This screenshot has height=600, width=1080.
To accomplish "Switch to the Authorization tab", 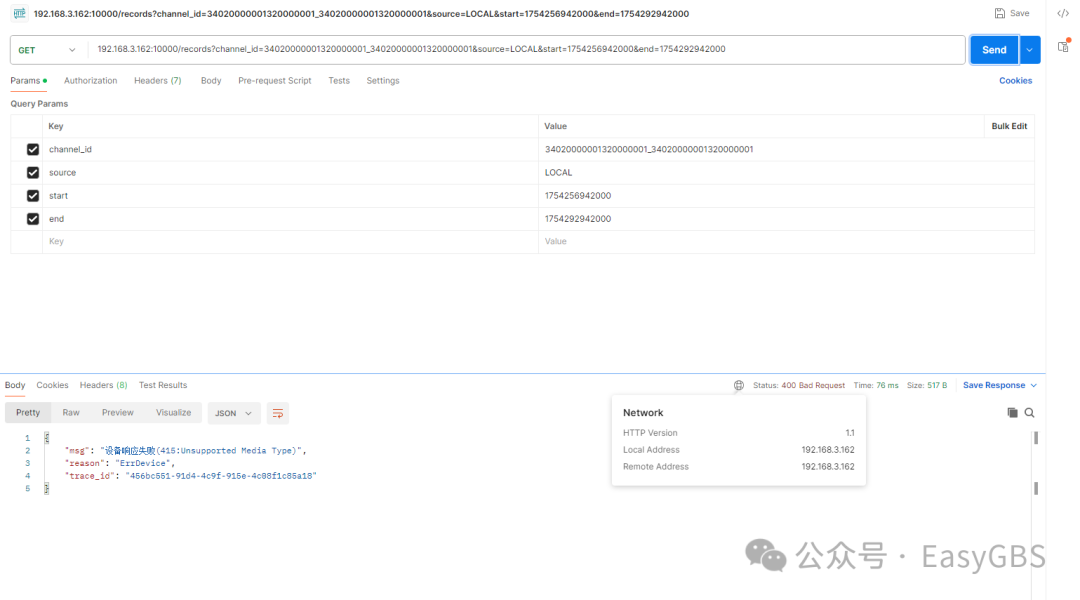I will click(90, 81).
